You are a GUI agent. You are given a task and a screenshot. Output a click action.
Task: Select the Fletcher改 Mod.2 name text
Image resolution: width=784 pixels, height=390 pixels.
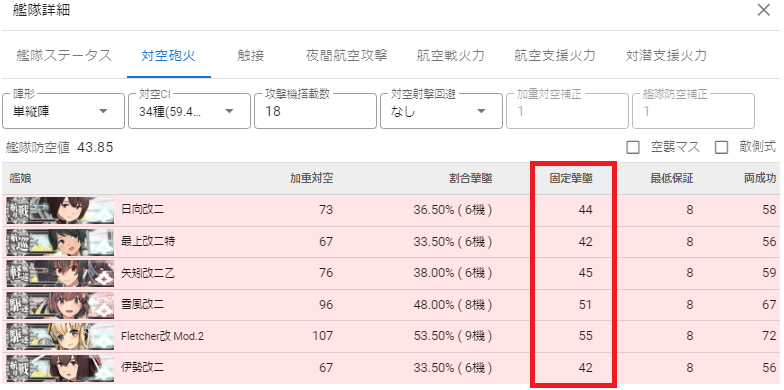(x=162, y=336)
